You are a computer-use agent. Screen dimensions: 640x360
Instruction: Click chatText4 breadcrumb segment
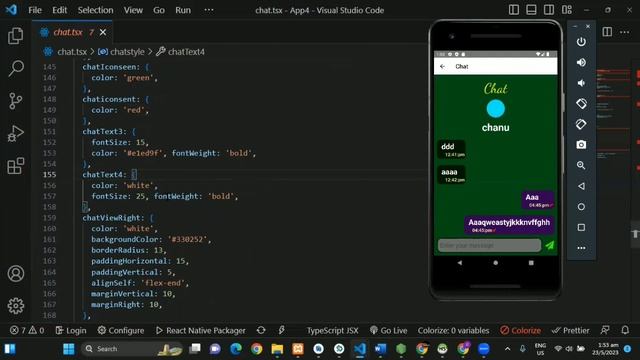click(x=186, y=52)
